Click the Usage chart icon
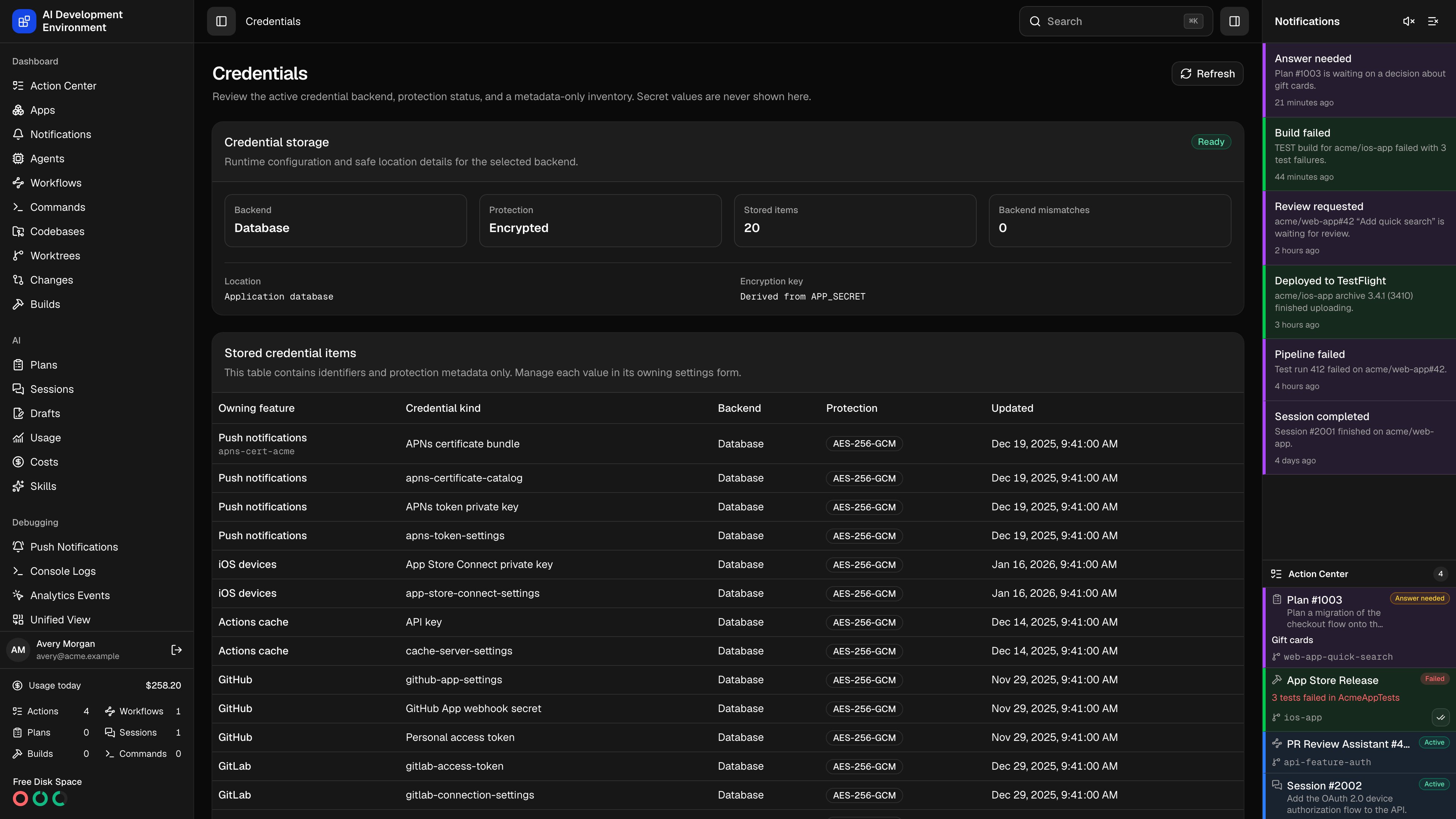This screenshot has width=1456, height=819. (x=18, y=438)
